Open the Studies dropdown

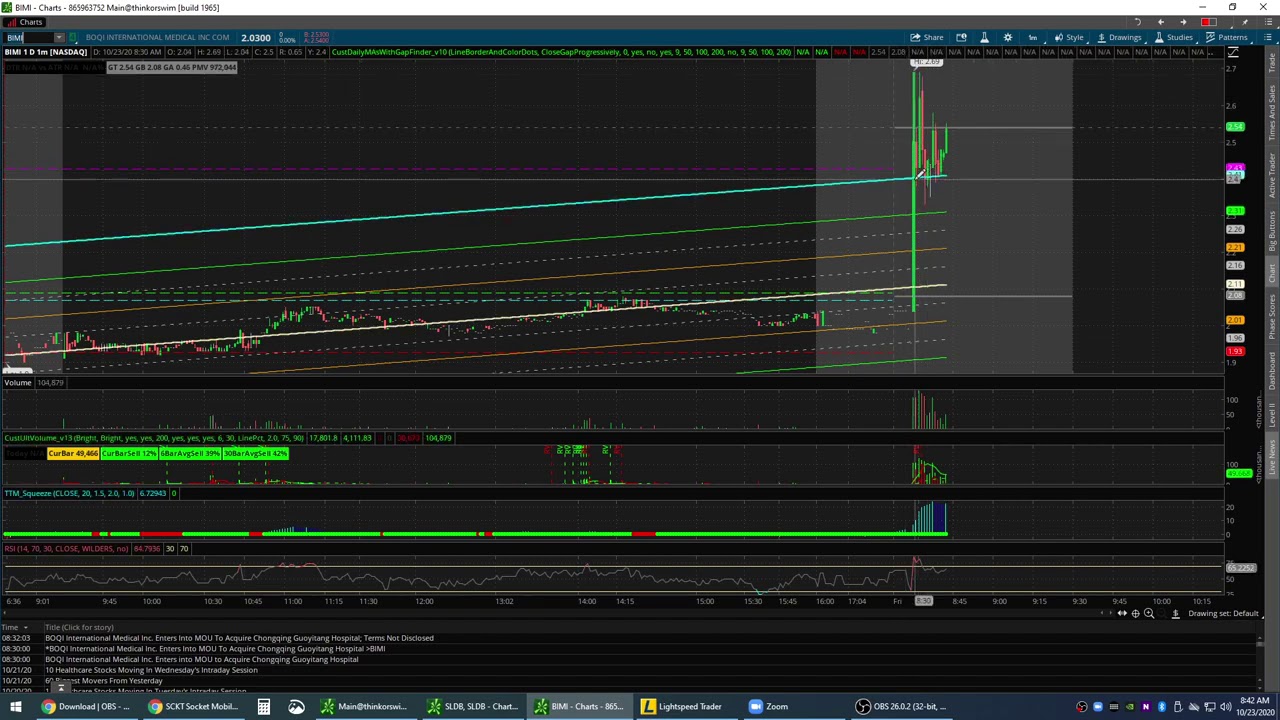[x=1173, y=38]
